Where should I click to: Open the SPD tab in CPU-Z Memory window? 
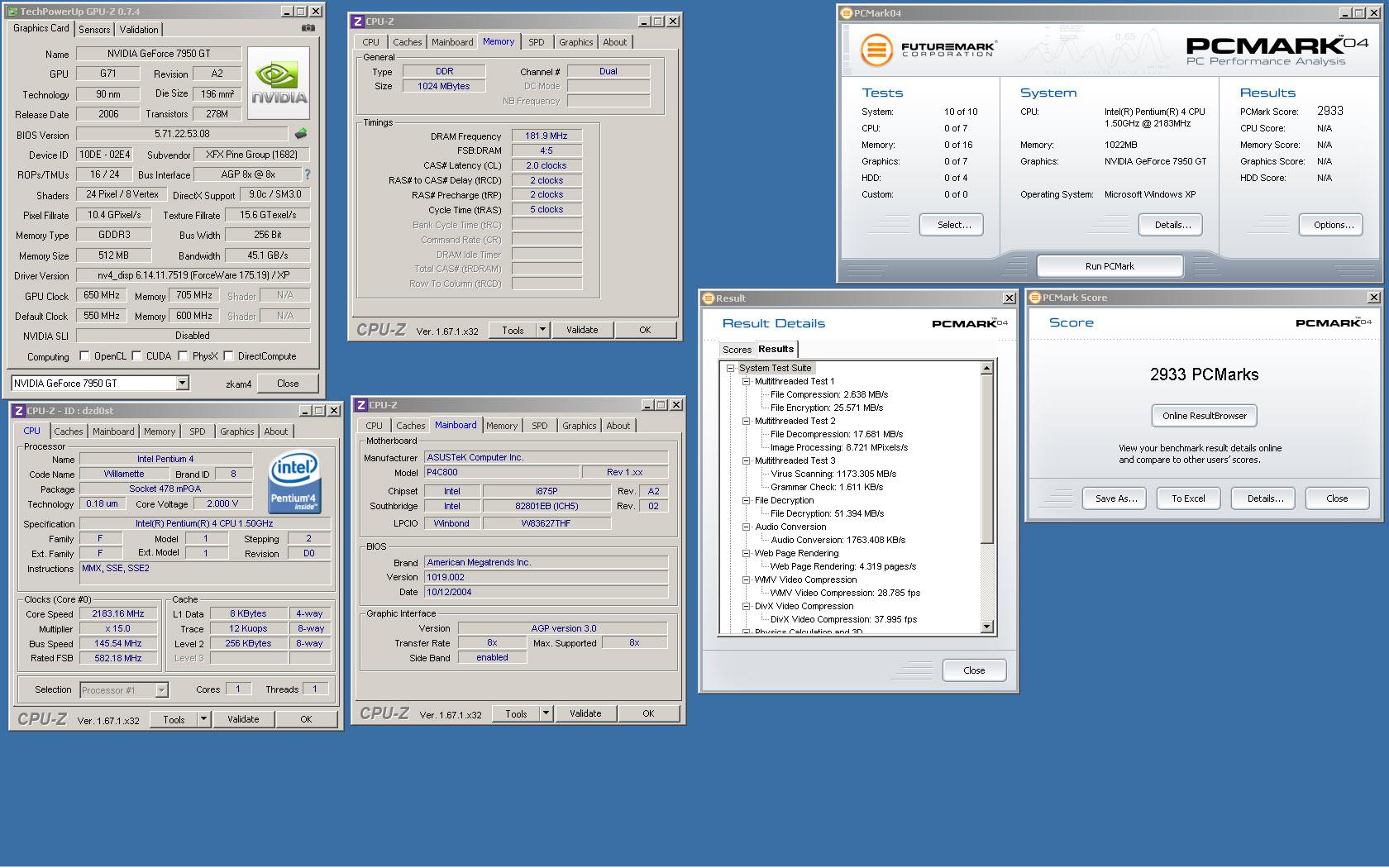537,42
